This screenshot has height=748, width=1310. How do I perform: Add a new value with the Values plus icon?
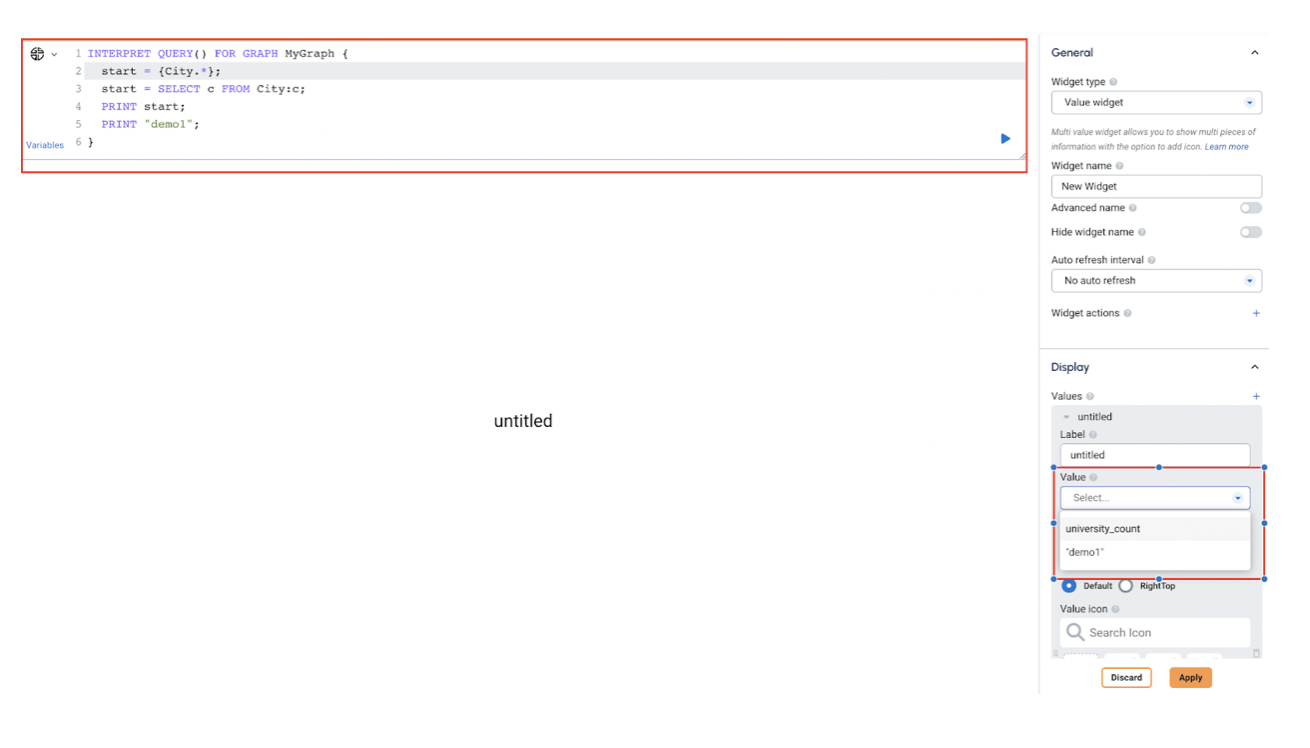[1256, 396]
